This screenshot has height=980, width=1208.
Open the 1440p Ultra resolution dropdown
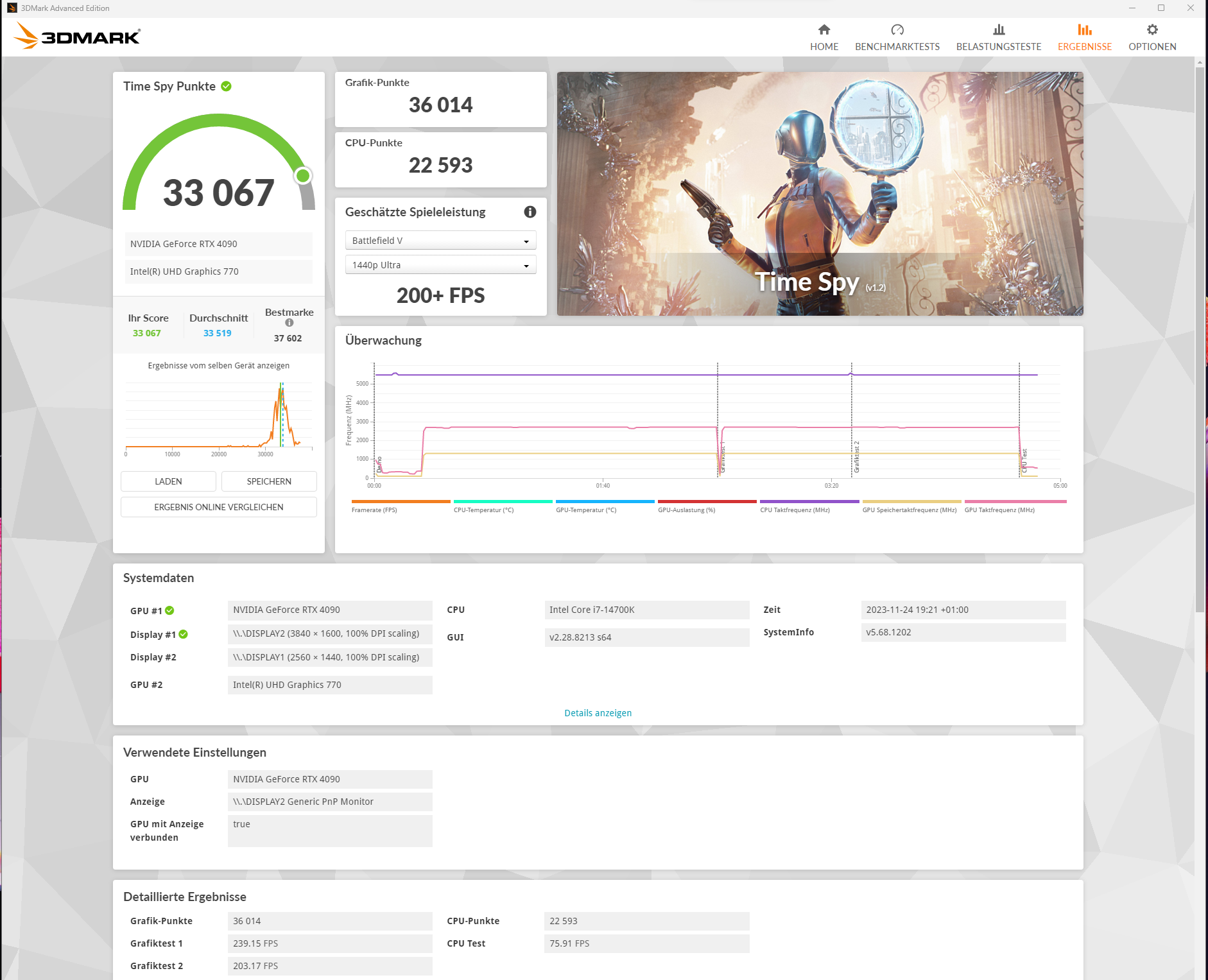pos(441,265)
